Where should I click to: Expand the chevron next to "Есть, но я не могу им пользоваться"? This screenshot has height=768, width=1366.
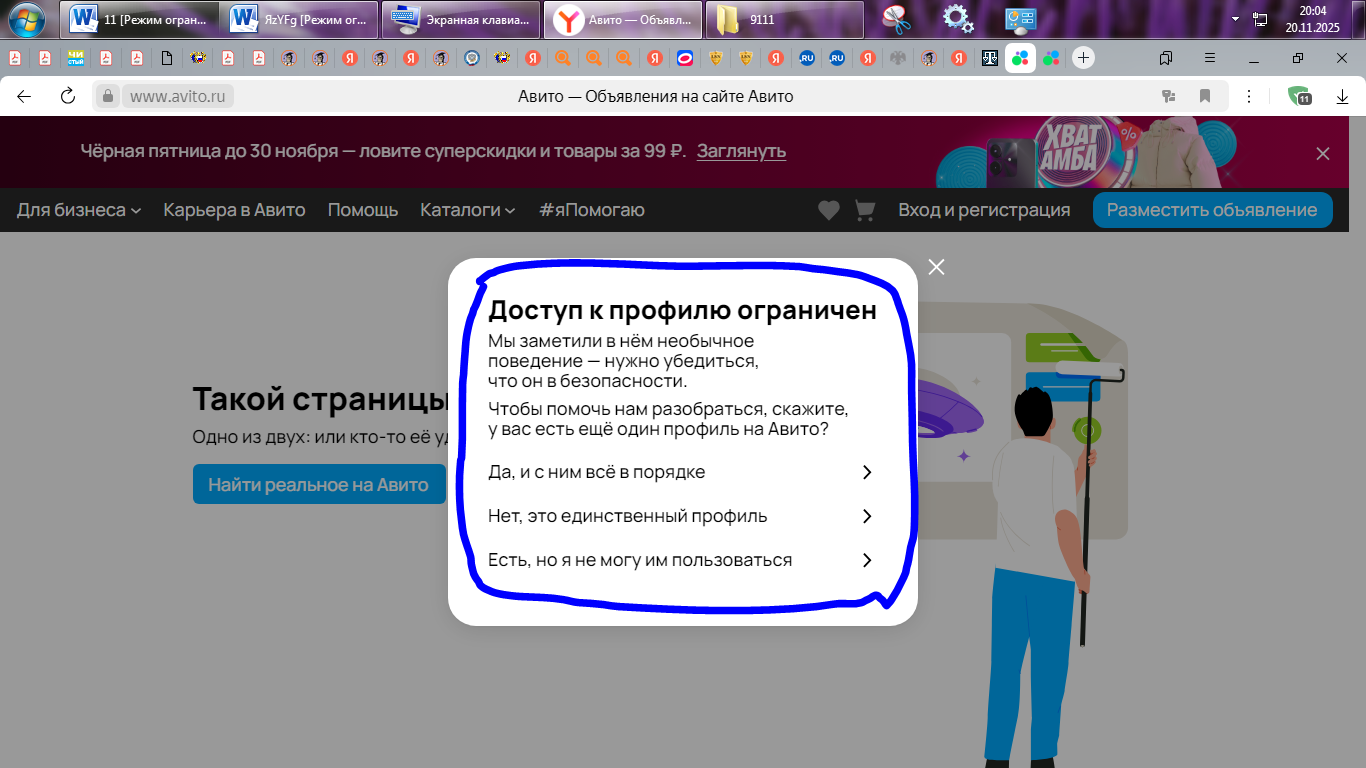tap(866, 560)
